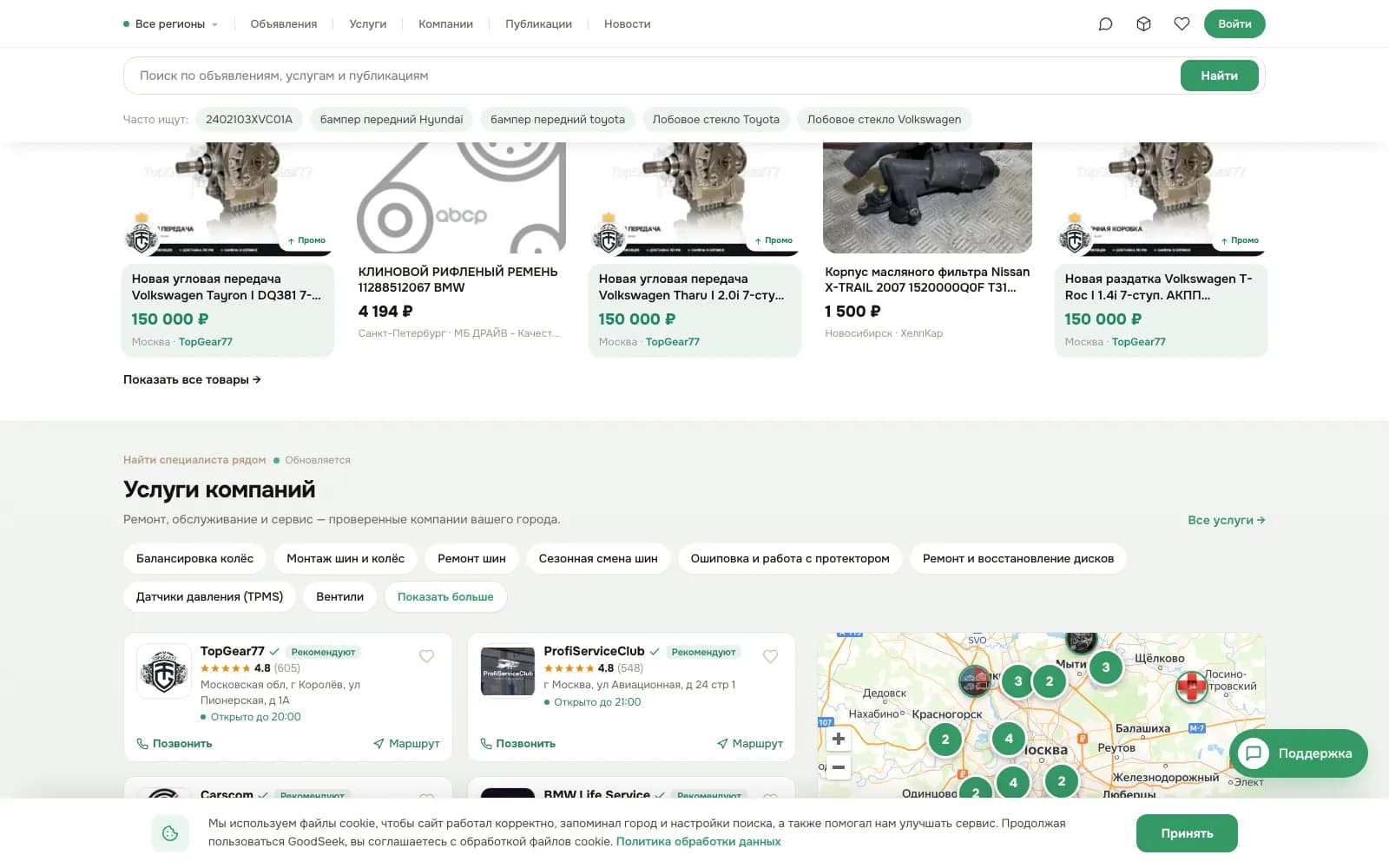Add TopGear77 company to favorites
The image size is (1389, 868).
[426, 656]
